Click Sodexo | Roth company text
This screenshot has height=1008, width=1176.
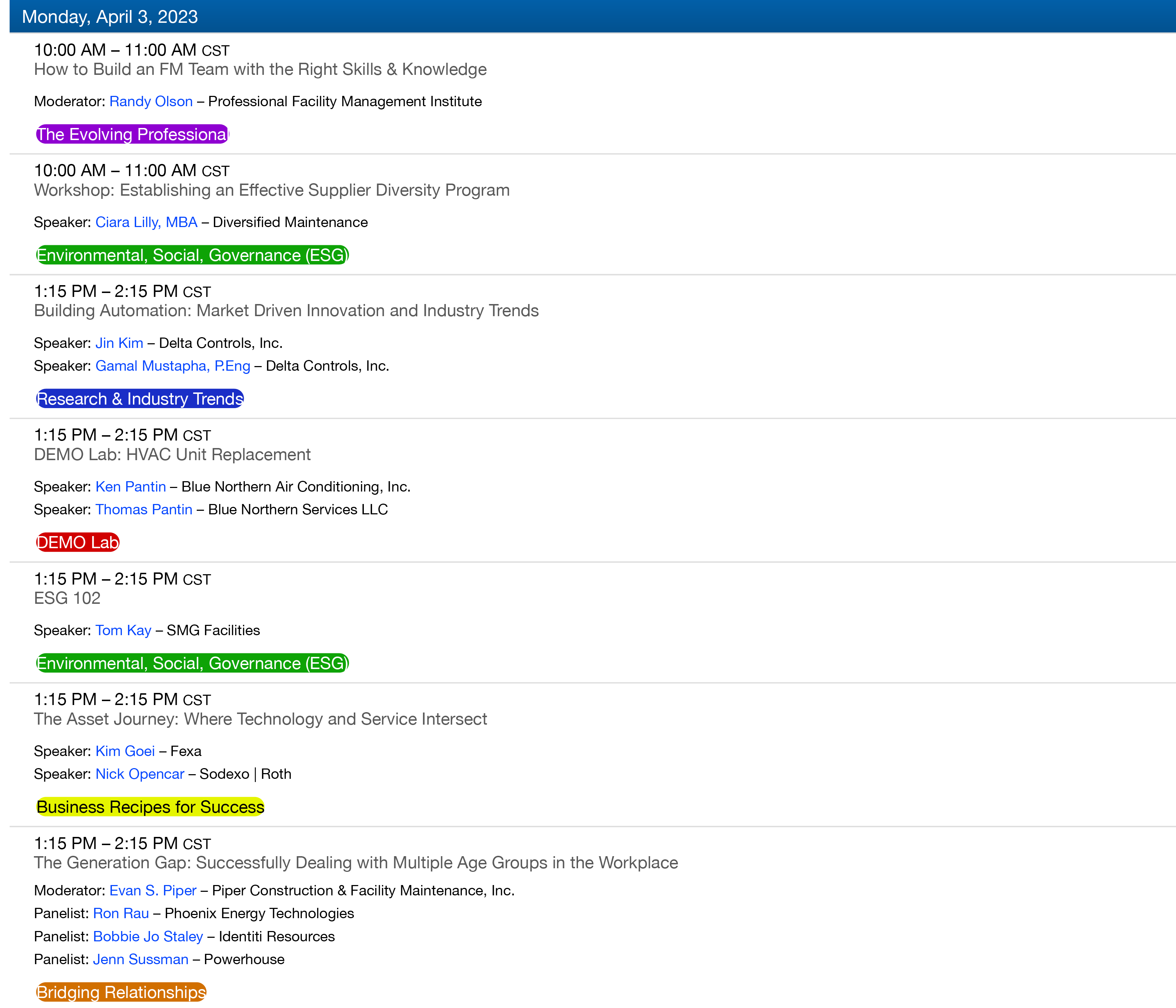(245, 774)
